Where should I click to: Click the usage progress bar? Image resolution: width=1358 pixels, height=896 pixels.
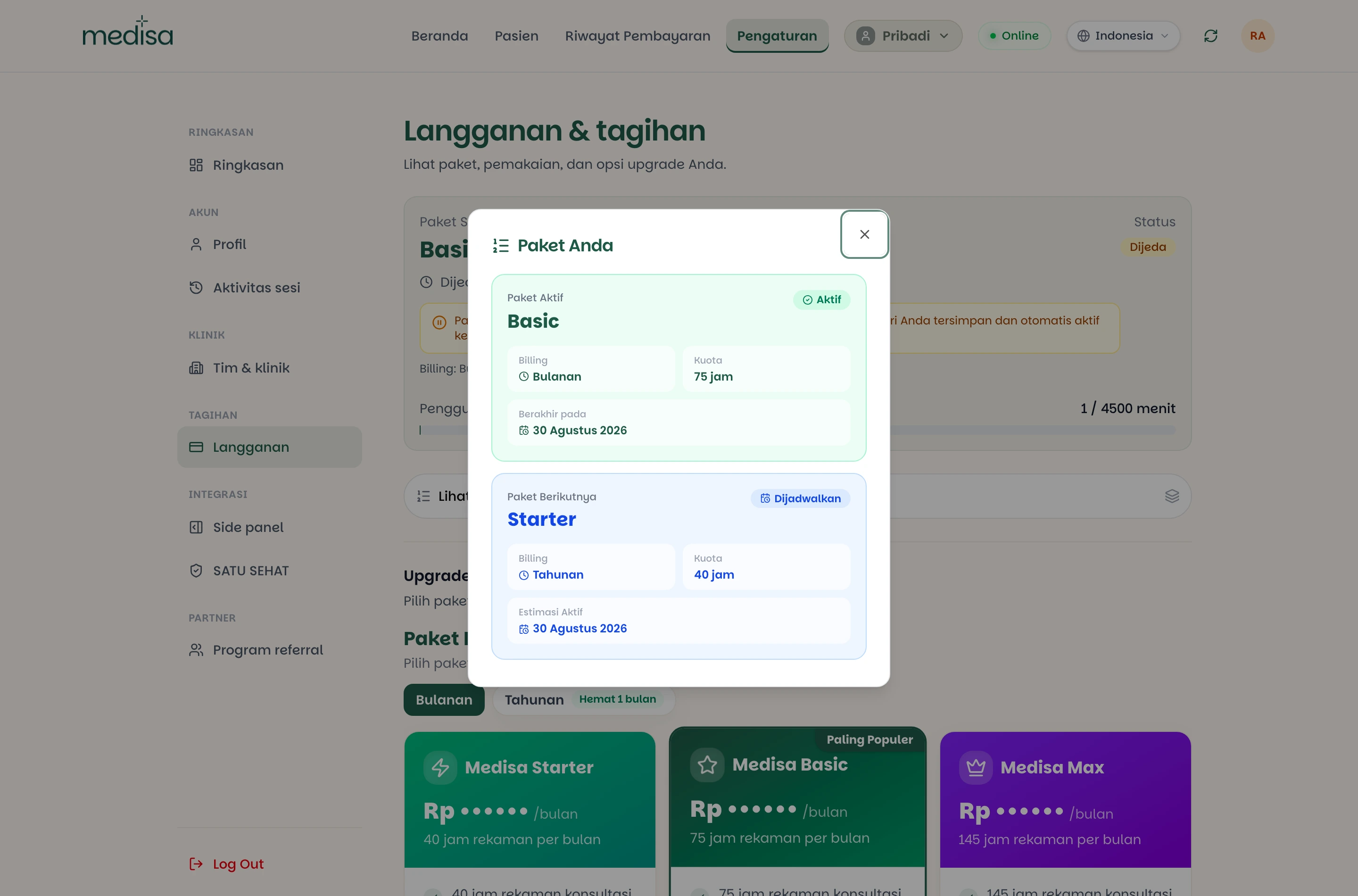coord(797,430)
